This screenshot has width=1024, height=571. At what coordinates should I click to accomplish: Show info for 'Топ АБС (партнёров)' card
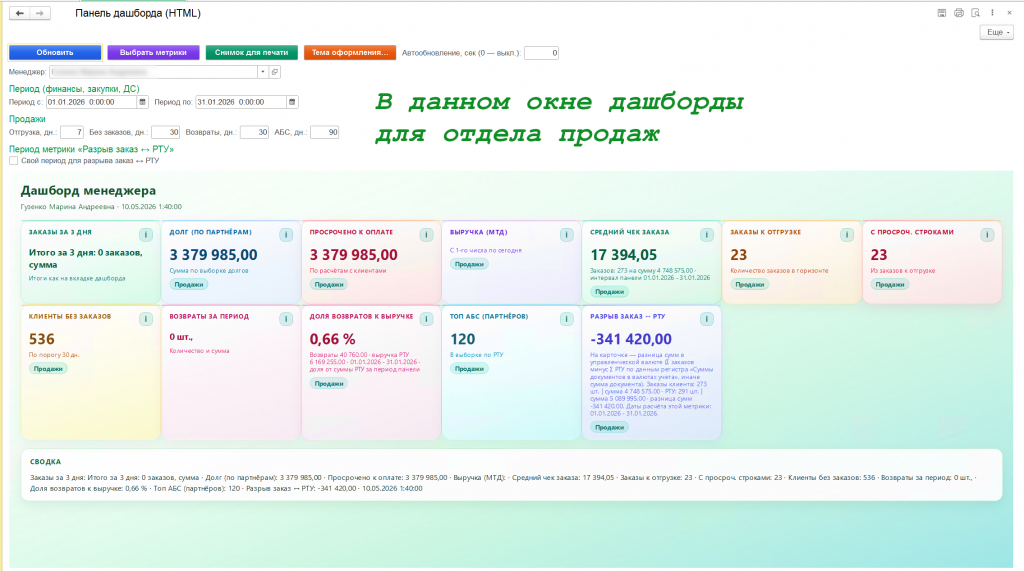(x=566, y=319)
